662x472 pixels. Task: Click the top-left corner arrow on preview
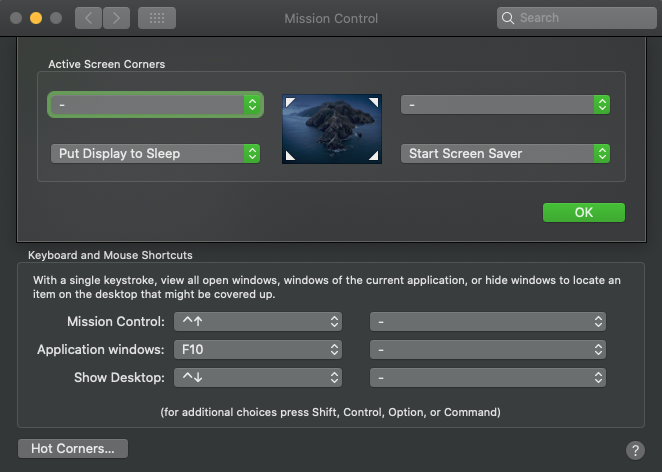[290, 102]
